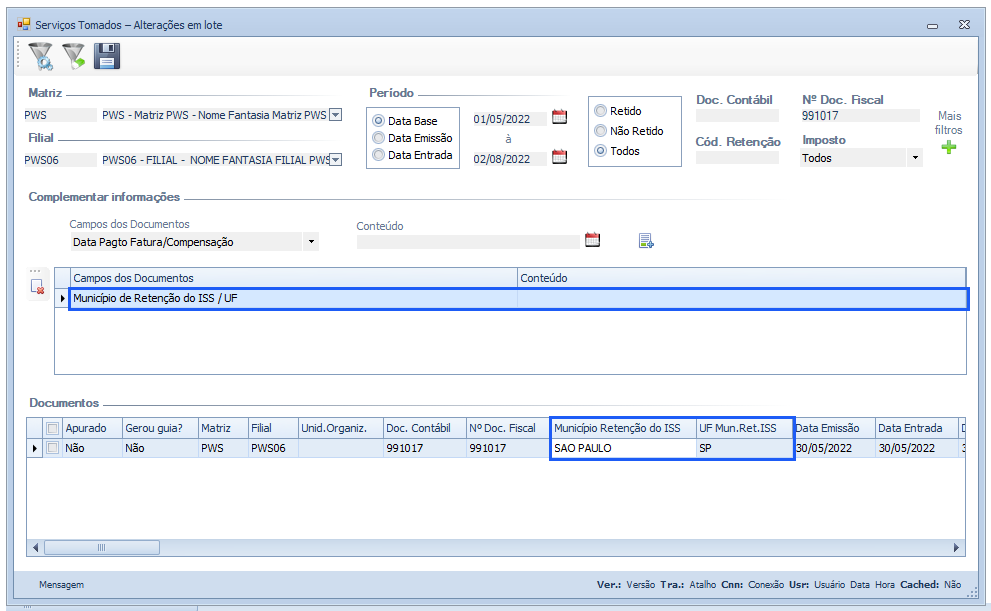Click the filter search funnel icon

[41, 57]
